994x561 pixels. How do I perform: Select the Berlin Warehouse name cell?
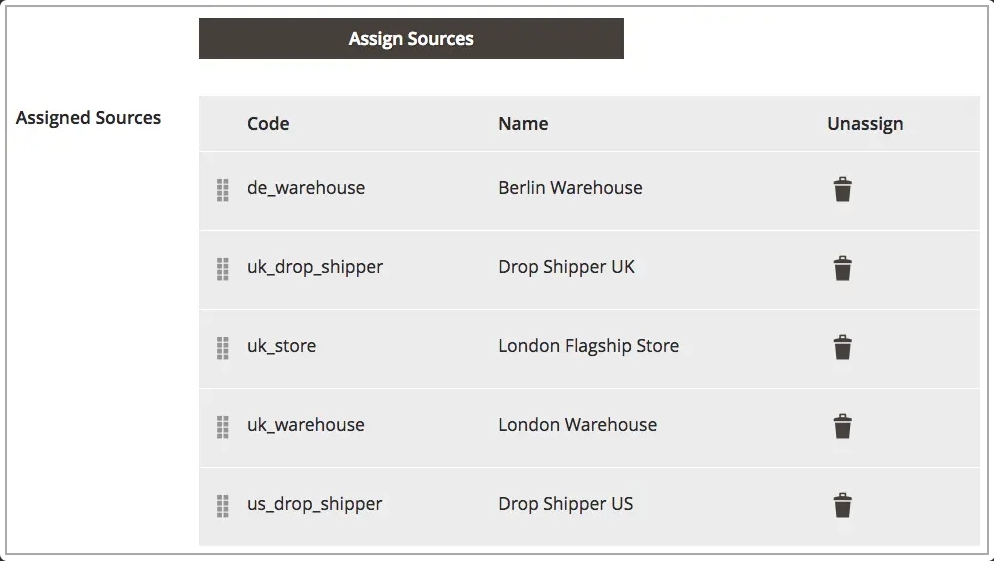[x=571, y=188]
